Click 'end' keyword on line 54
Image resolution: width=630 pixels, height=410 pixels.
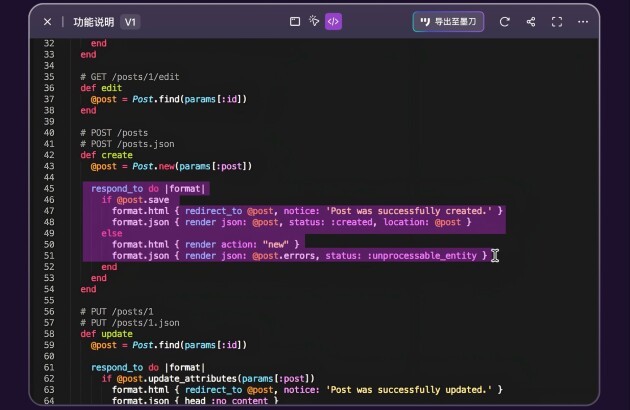click(88, 289)
